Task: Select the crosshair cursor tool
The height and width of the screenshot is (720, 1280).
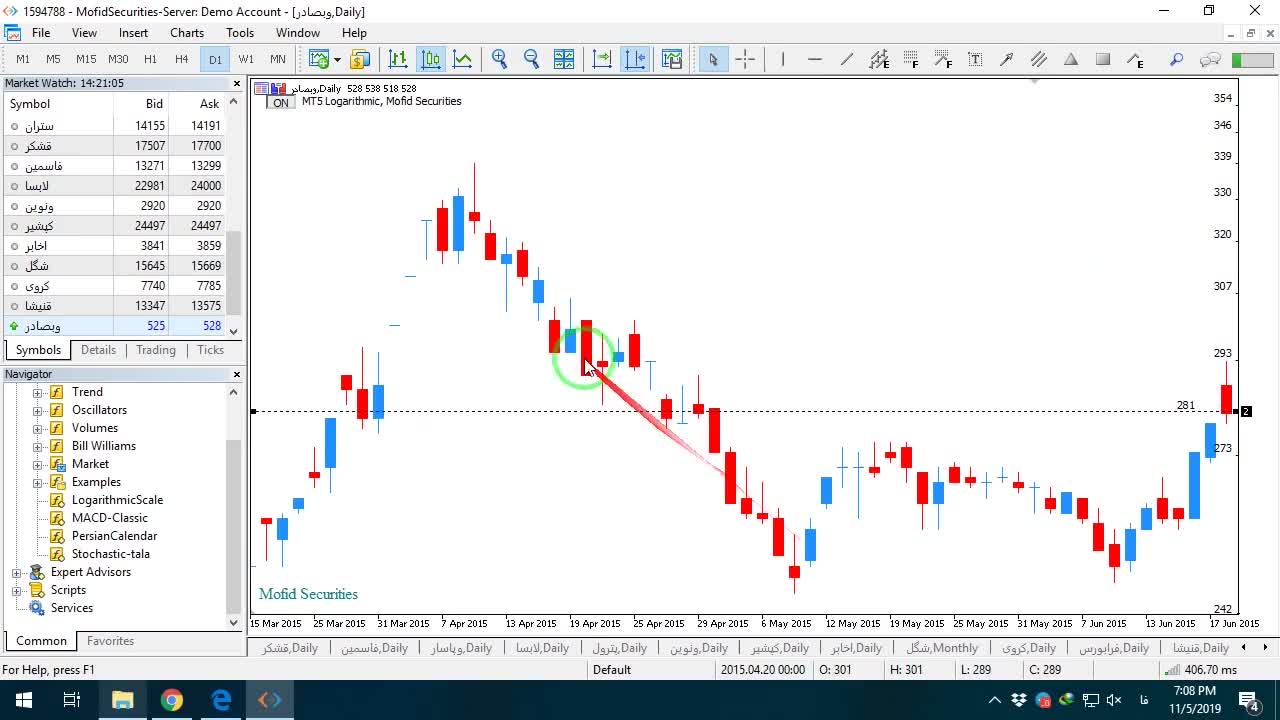Action: (745, 59)
